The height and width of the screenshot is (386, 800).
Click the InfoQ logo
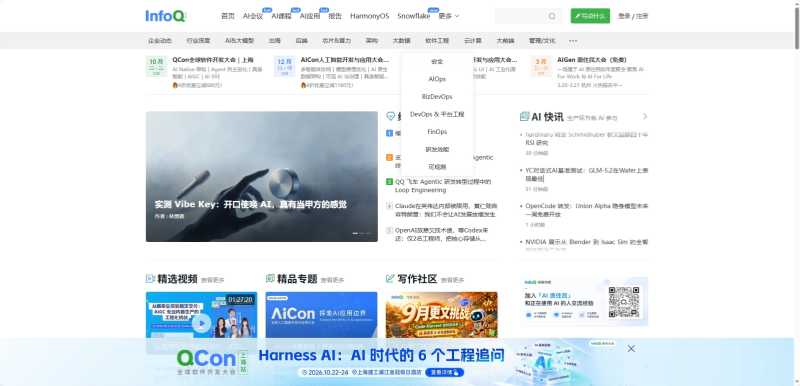pyautogui.click(x=165, y=16)
